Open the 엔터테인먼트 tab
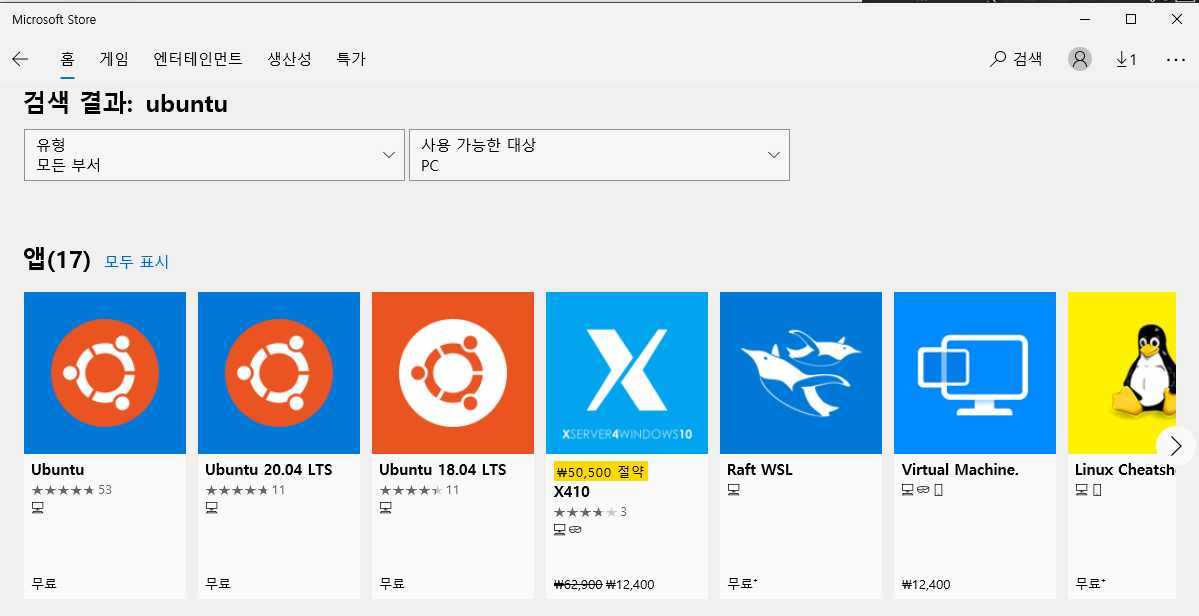The width and height of the screenshot is (1199, 616). click(x=197, y=59)
